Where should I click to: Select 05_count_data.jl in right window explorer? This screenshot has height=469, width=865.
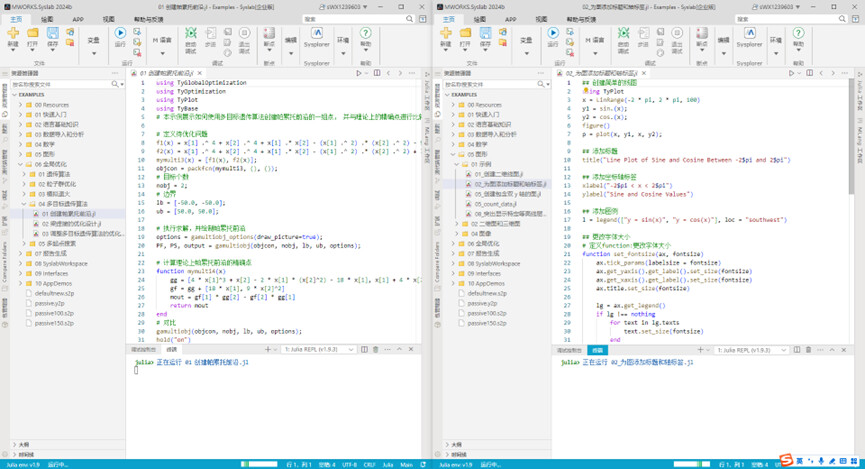pyautogui.click(x=496, y=204)
